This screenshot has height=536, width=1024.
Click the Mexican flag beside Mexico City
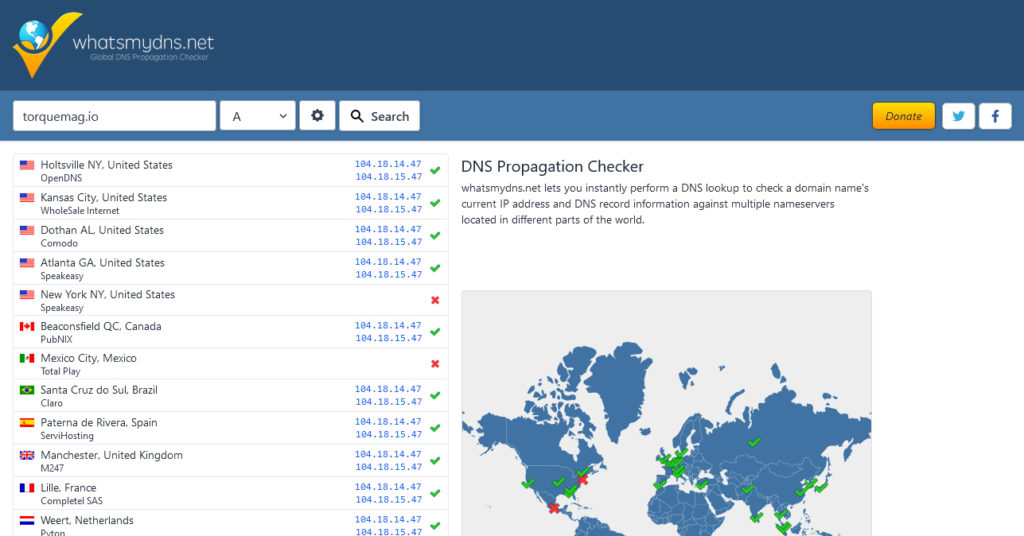click(x=27, y=358)
